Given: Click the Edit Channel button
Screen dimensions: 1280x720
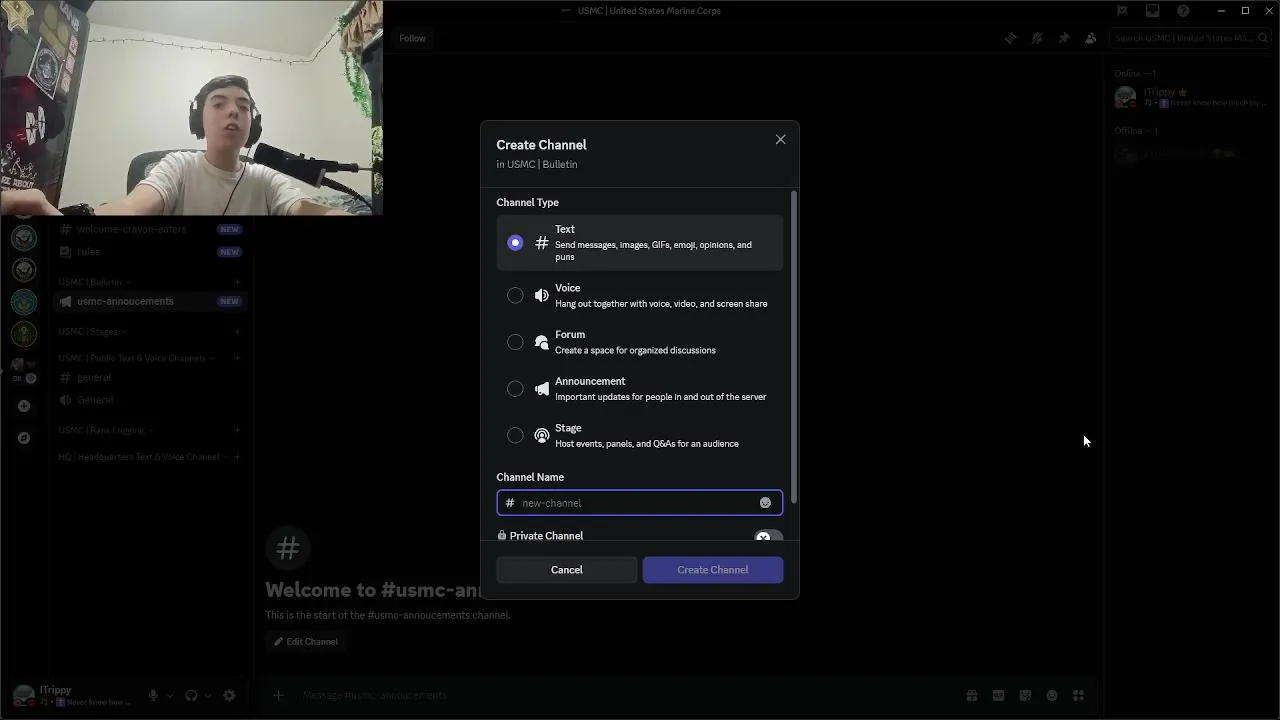Looking at the screenshot, I should pyautogui.click(x=306, y=642).
